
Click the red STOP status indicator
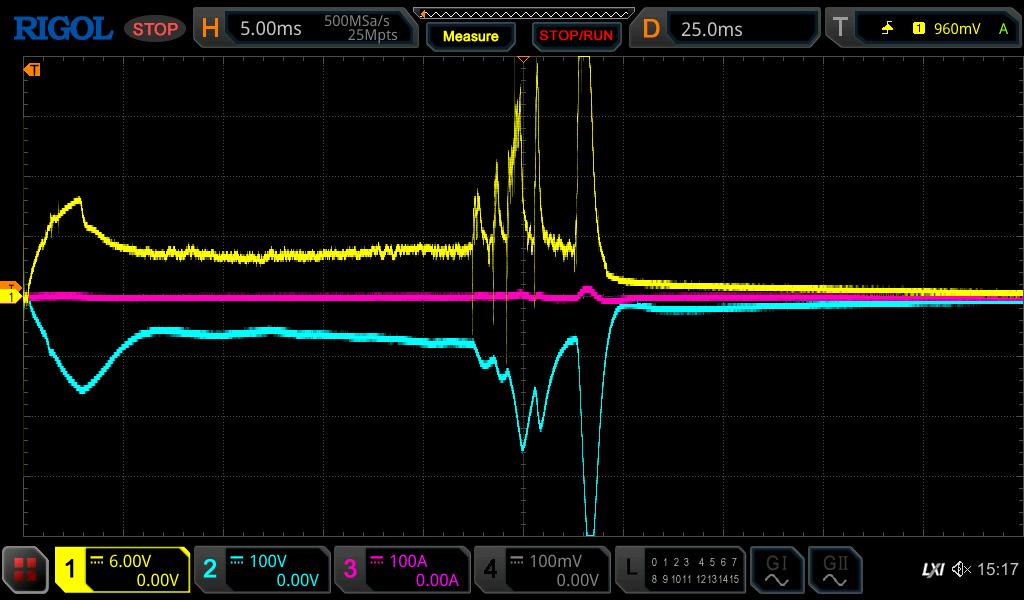point(155,29)
